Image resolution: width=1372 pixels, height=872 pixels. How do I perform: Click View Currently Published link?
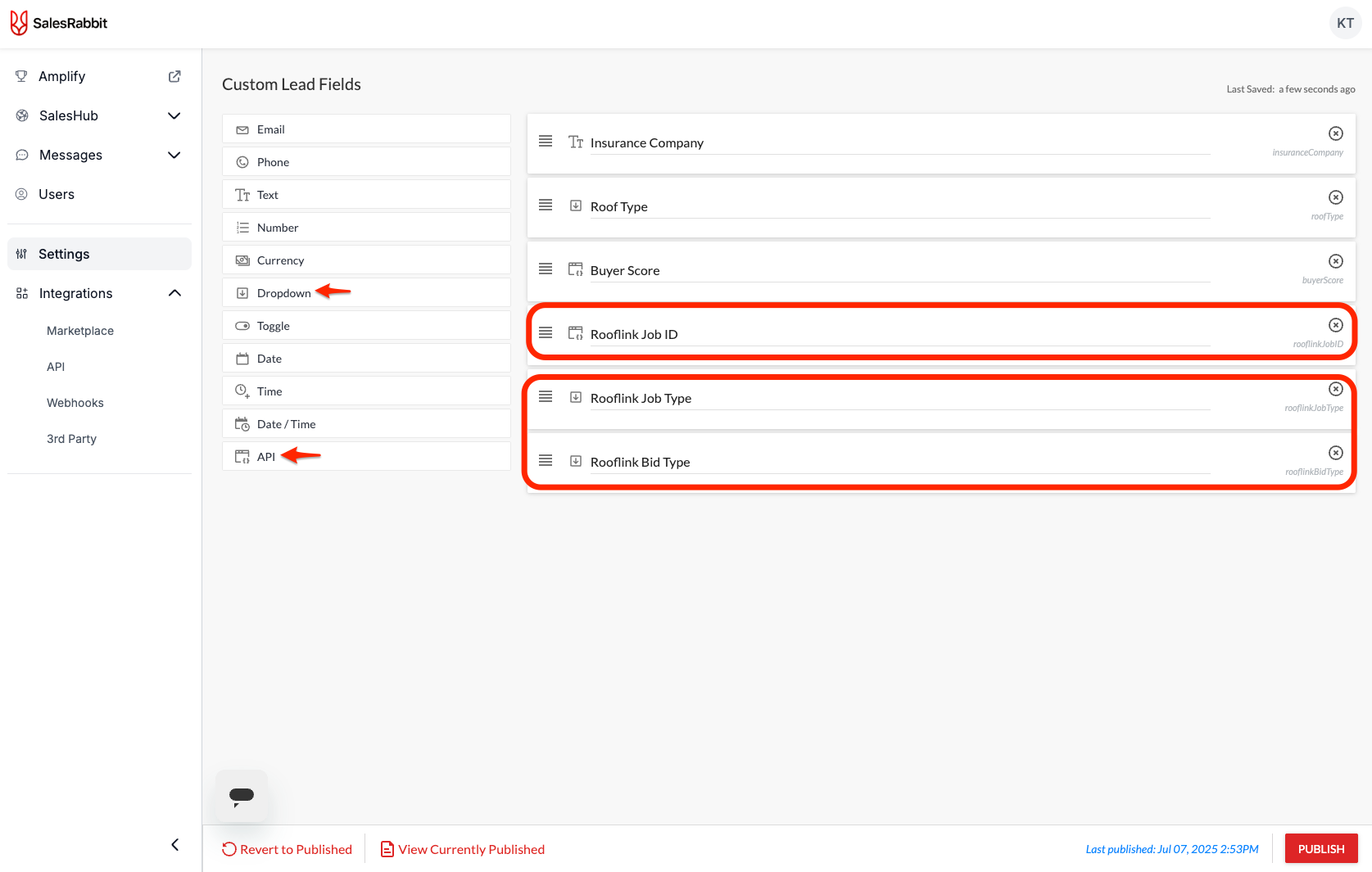click(x=462, y=849)
